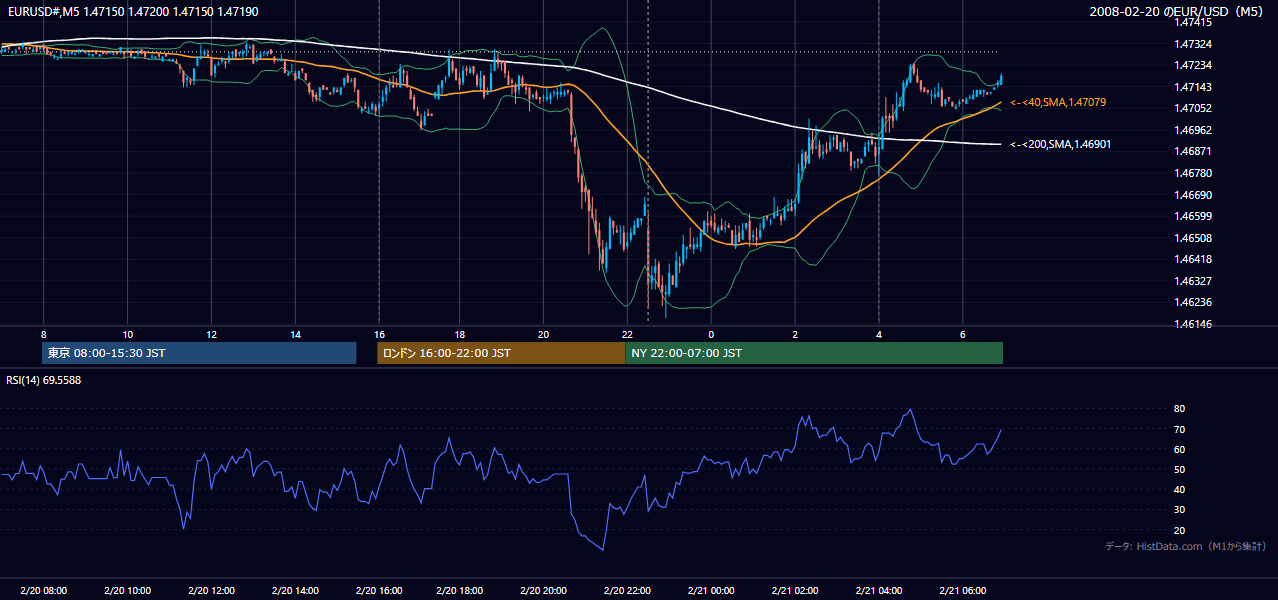Click RSI scale value 30
This screenshot has width=1278, height=600.
pos(1180,510)
